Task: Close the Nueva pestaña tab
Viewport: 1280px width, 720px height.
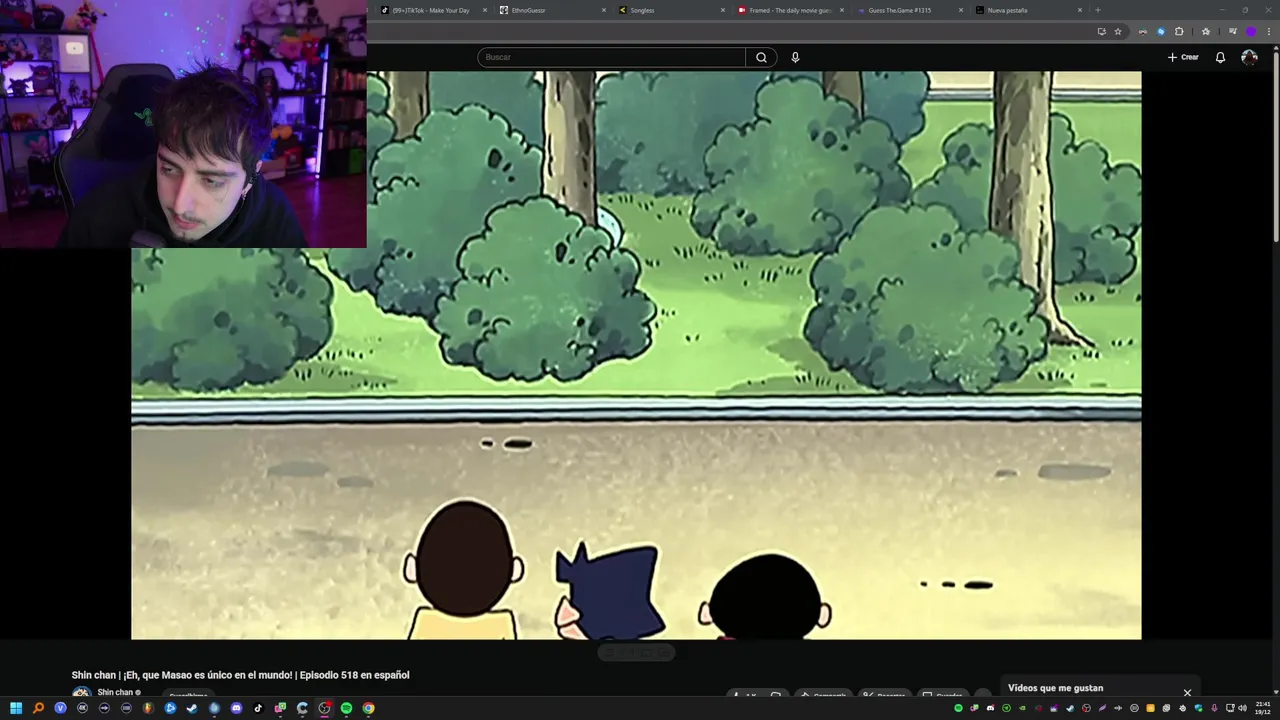Action: 1080,10
